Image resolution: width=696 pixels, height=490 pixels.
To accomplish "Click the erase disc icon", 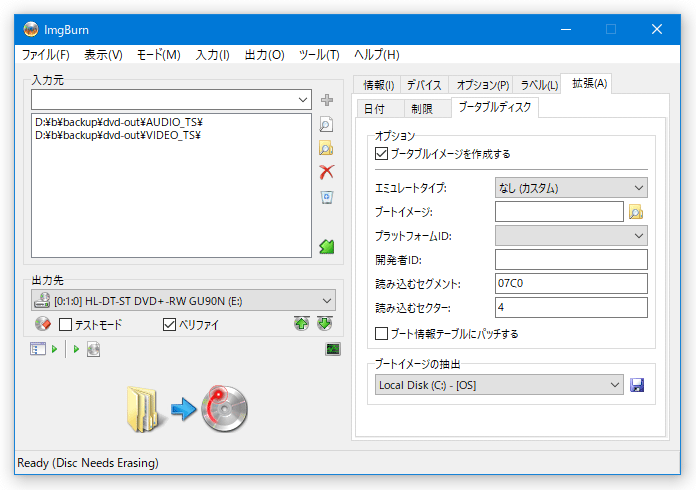I will pos(43,324).
